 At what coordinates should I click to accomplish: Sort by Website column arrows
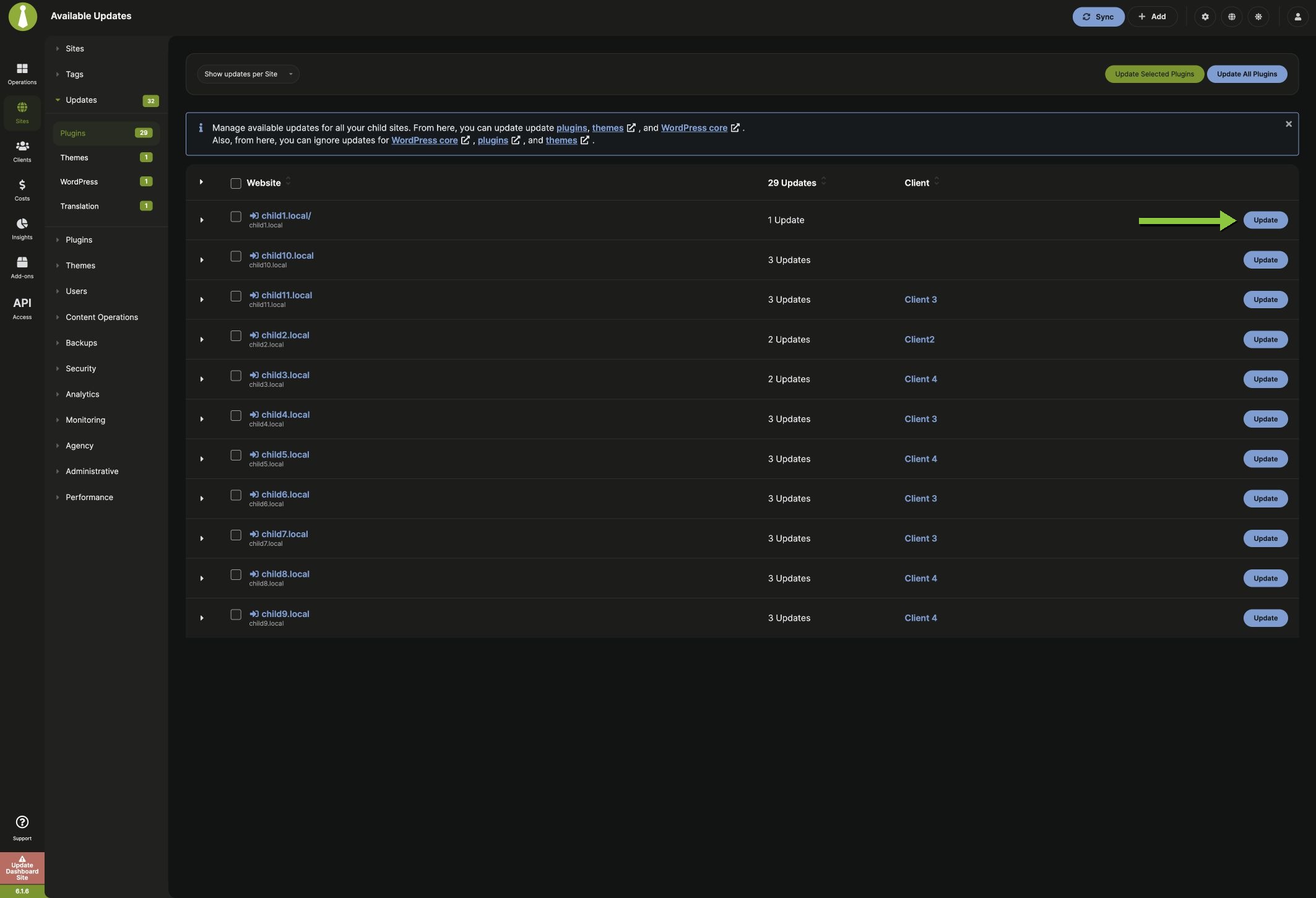tap(288, 182)
